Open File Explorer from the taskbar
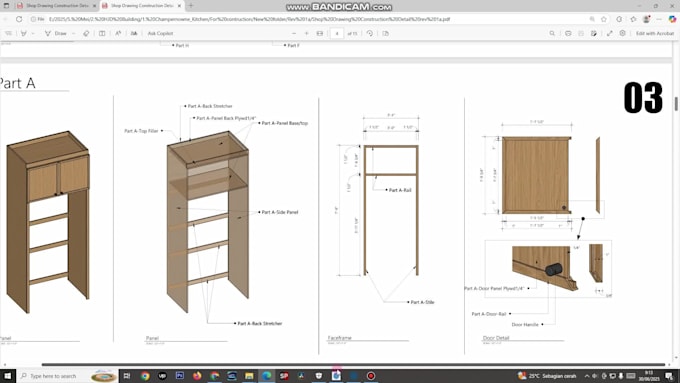Screen dimensions: 680x383 point(249,376)
